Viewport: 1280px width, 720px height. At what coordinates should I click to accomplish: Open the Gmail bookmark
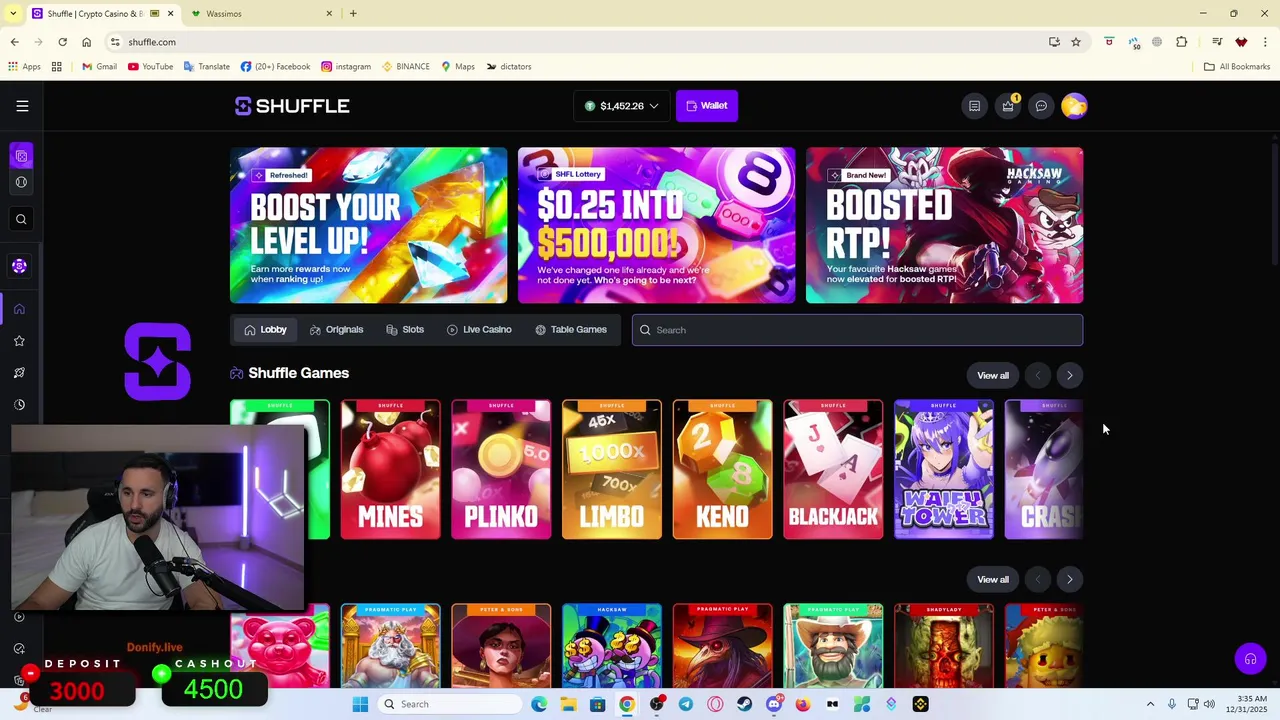pyautogui.click(x=99, y=67)
